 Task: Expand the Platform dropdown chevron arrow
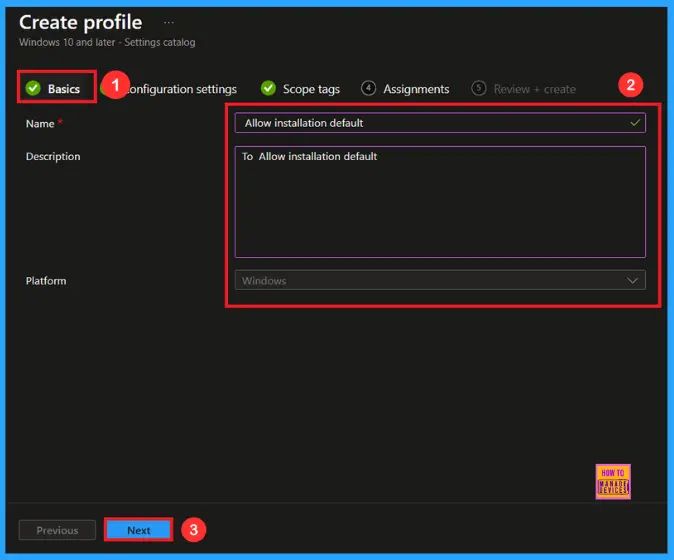point(632,281)
